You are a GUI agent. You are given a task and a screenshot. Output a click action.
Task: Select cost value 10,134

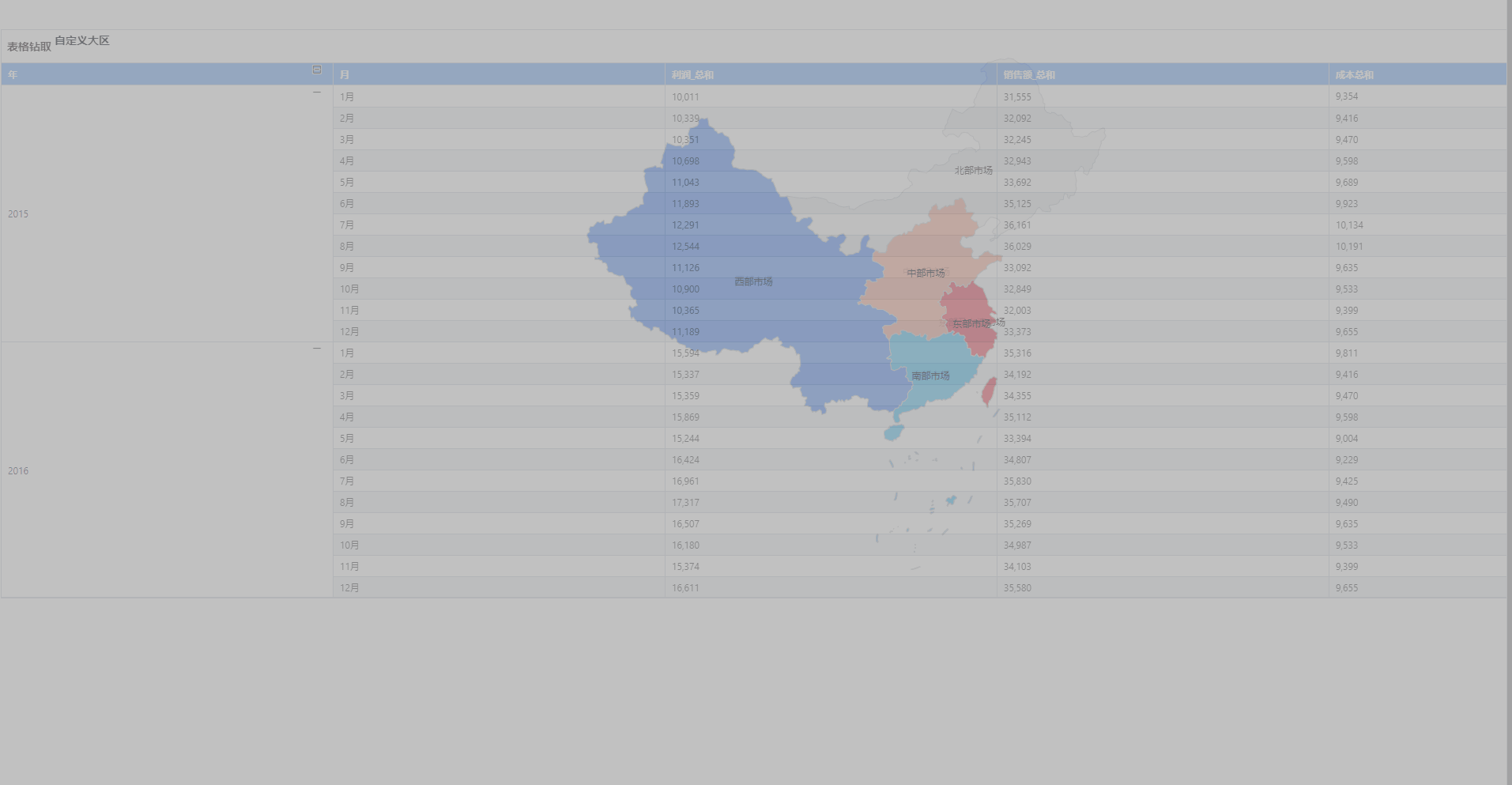point(1349,225)
